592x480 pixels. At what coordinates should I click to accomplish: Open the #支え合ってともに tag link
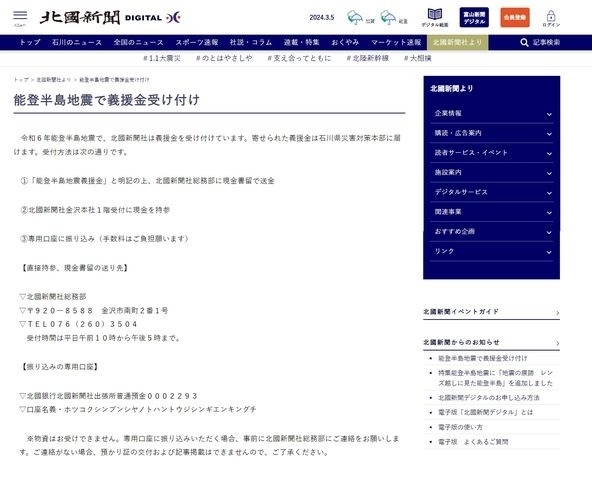coord(299,58)
